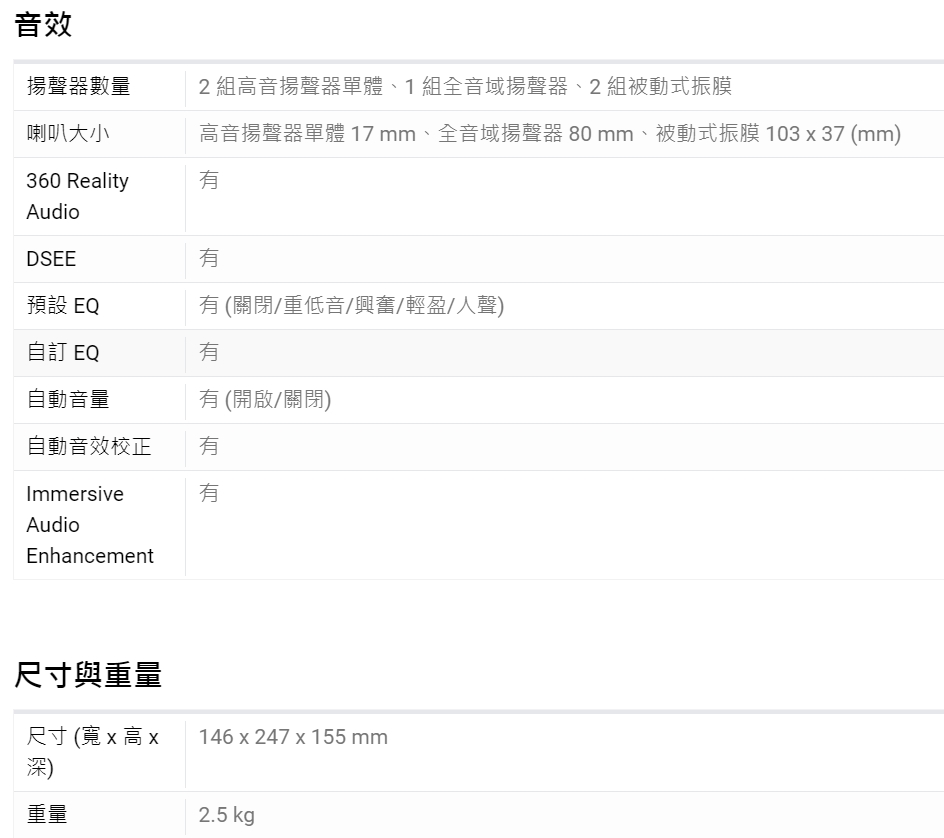Select the 自訂 EQ row label
This screenshot has height=838, width=944.
coord(63,353)
